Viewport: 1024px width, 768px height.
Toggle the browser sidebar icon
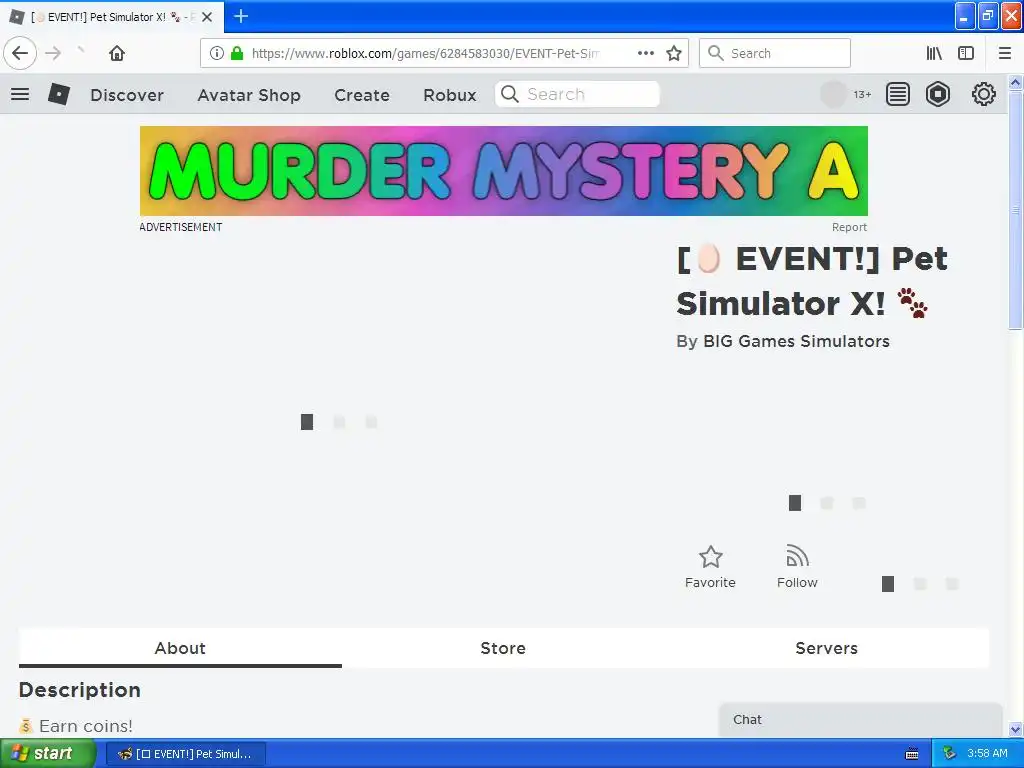[x=966, y=53]
